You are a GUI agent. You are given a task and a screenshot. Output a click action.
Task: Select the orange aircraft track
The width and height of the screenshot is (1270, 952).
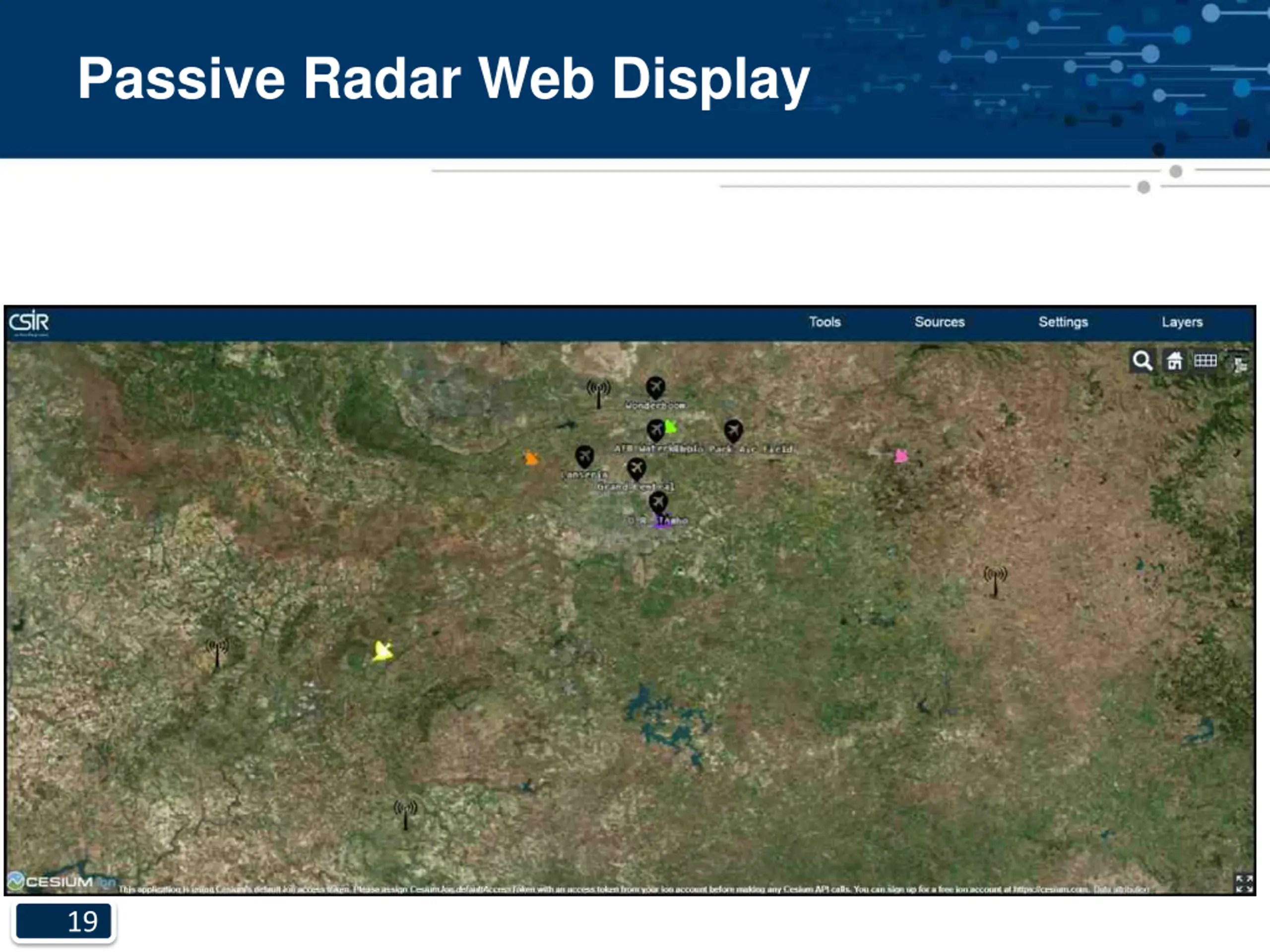coord(531,458)
